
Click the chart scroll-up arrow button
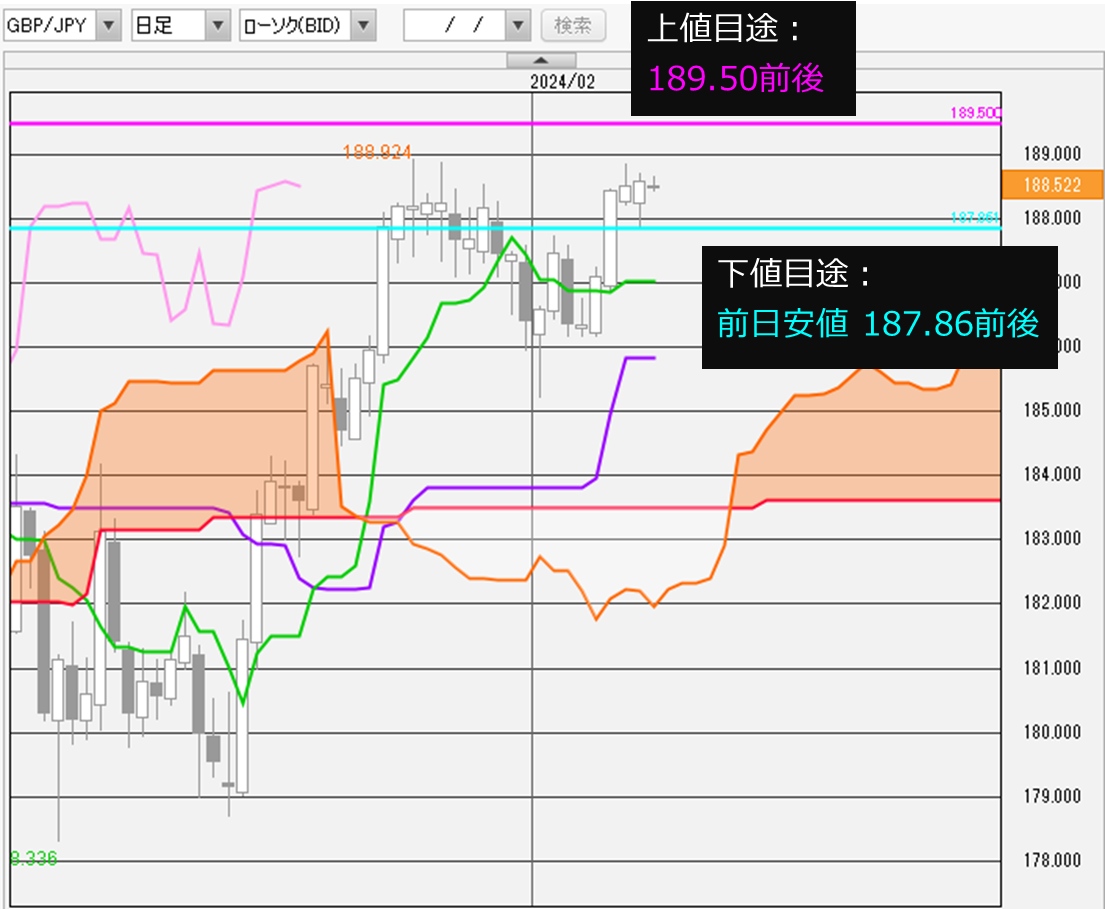[541, 60]
